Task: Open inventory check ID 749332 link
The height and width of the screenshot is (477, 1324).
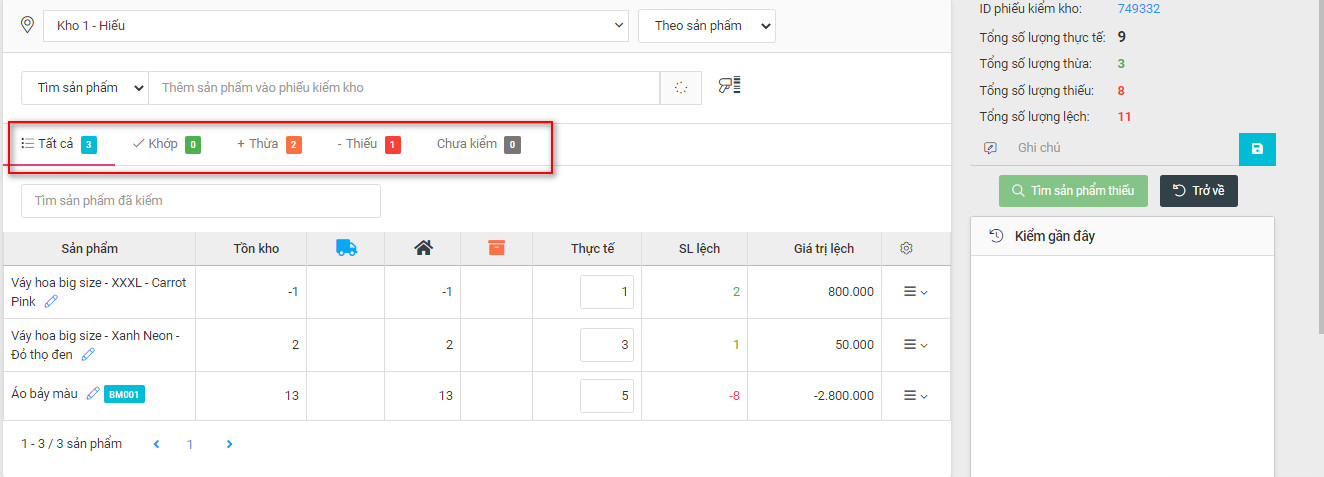Action: pos(1138,9)
